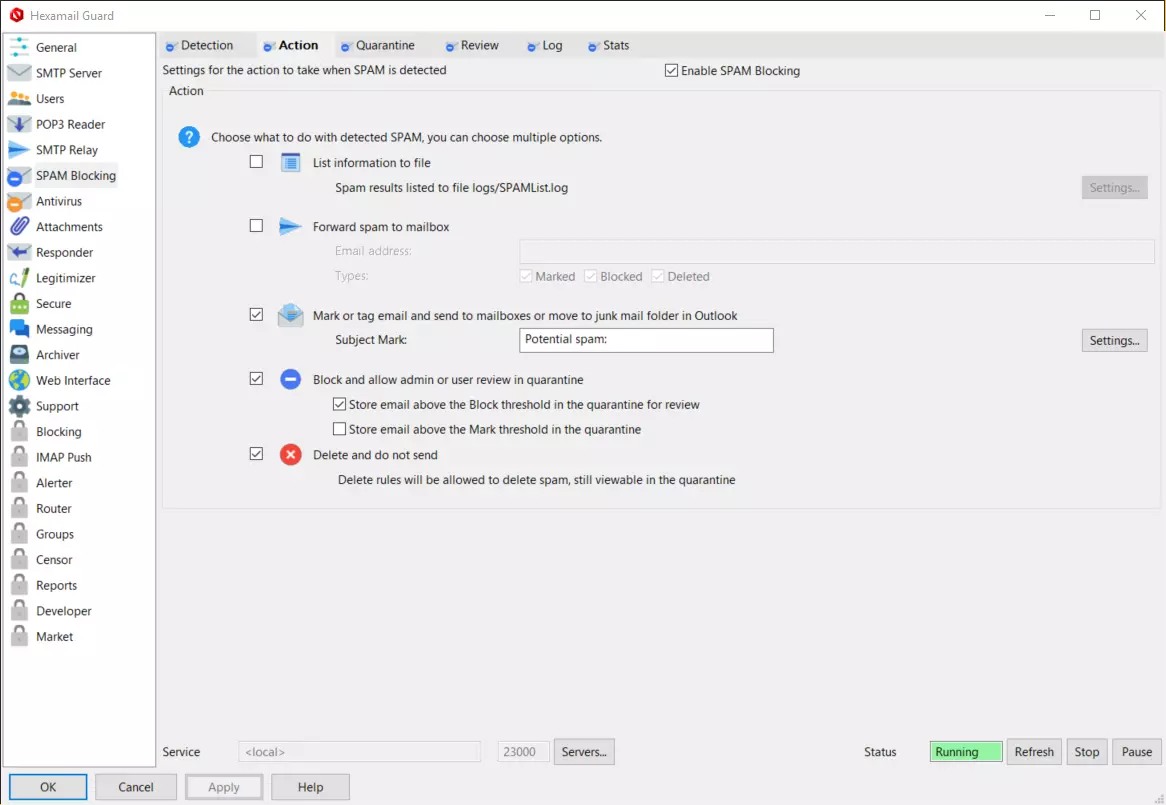Switch to the Quarantine tab
Image resolution: width=1166 pixels, height=805 pixels.
tap(384, 46)
